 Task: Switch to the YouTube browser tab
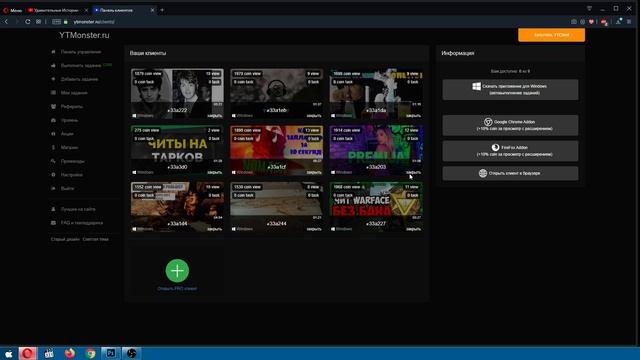(x=56, y=10)
